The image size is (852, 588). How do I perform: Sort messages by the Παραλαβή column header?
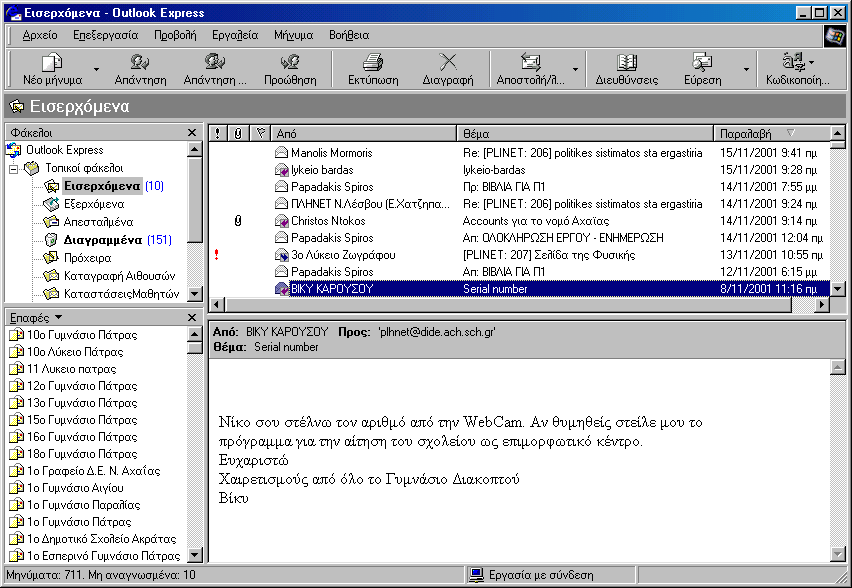point(772,133)
